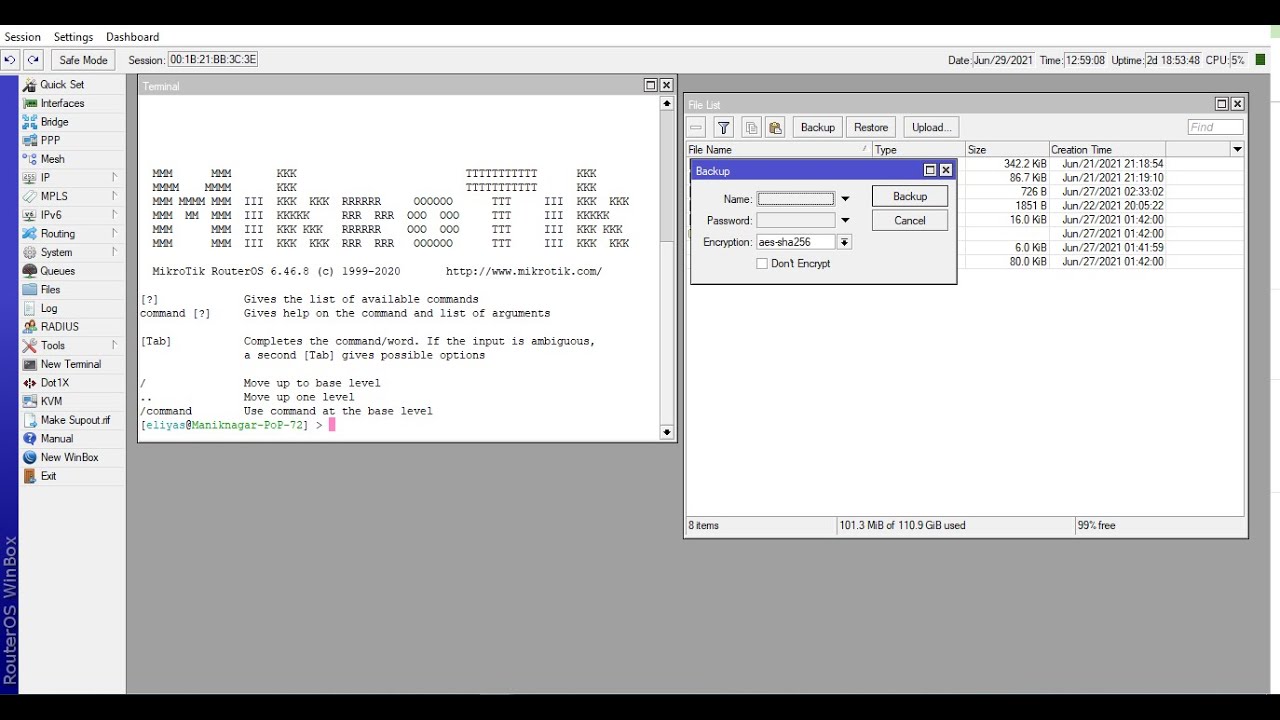
Task: Sort by the Size column header
Action: click(x=1006, y=149)
